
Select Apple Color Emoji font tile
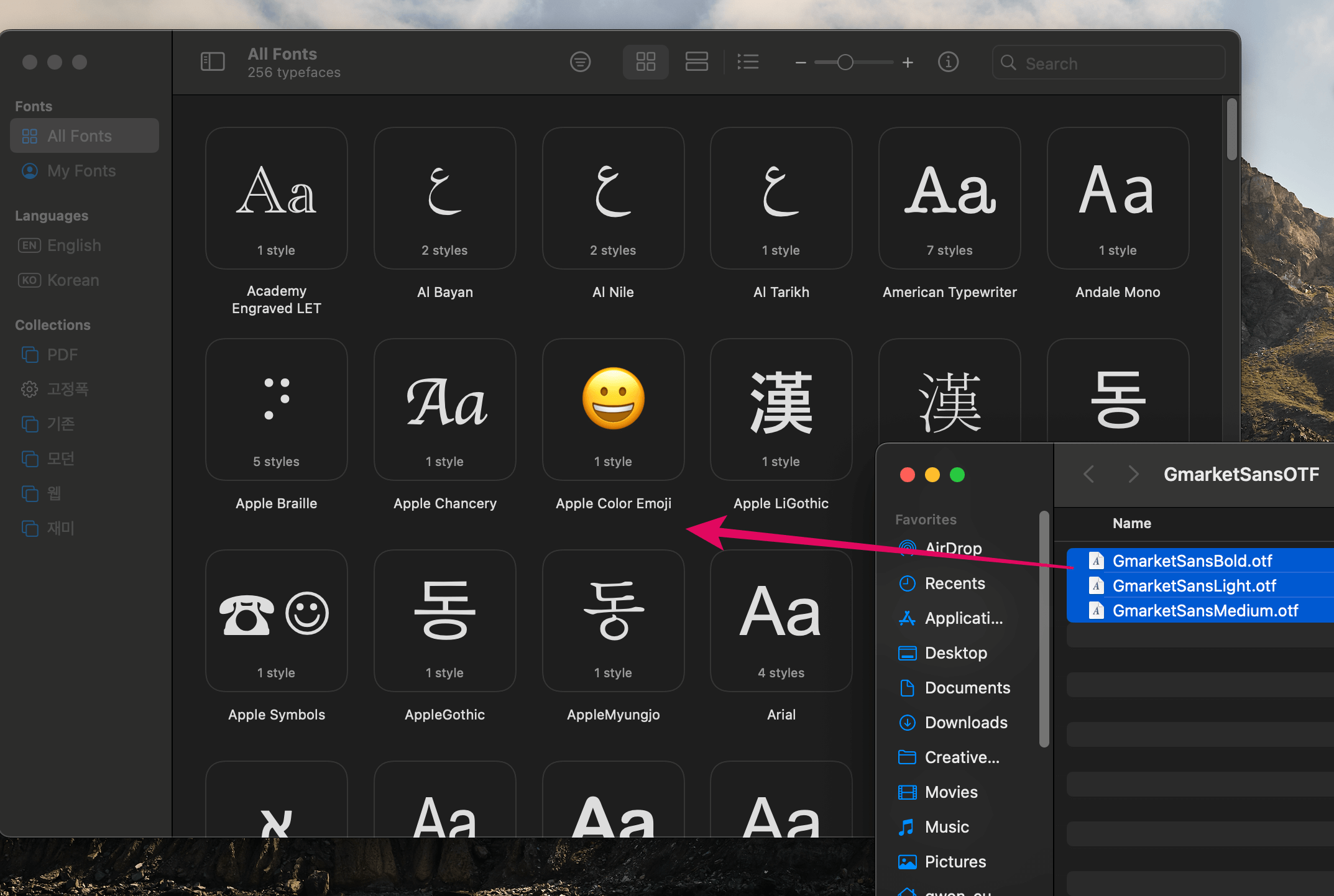coord(613,410)
